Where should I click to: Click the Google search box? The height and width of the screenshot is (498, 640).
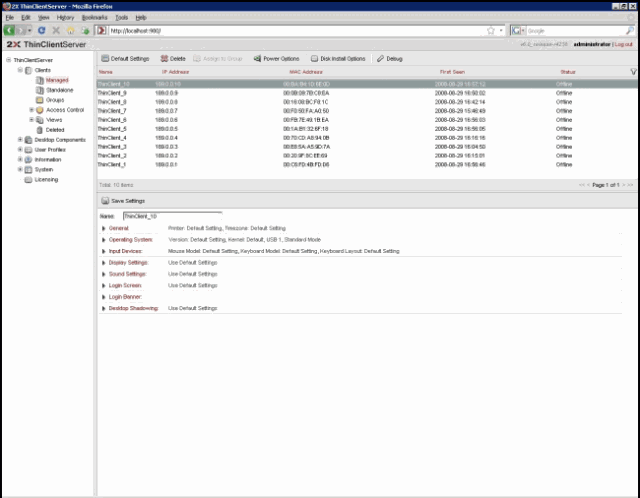coord(576,31)
